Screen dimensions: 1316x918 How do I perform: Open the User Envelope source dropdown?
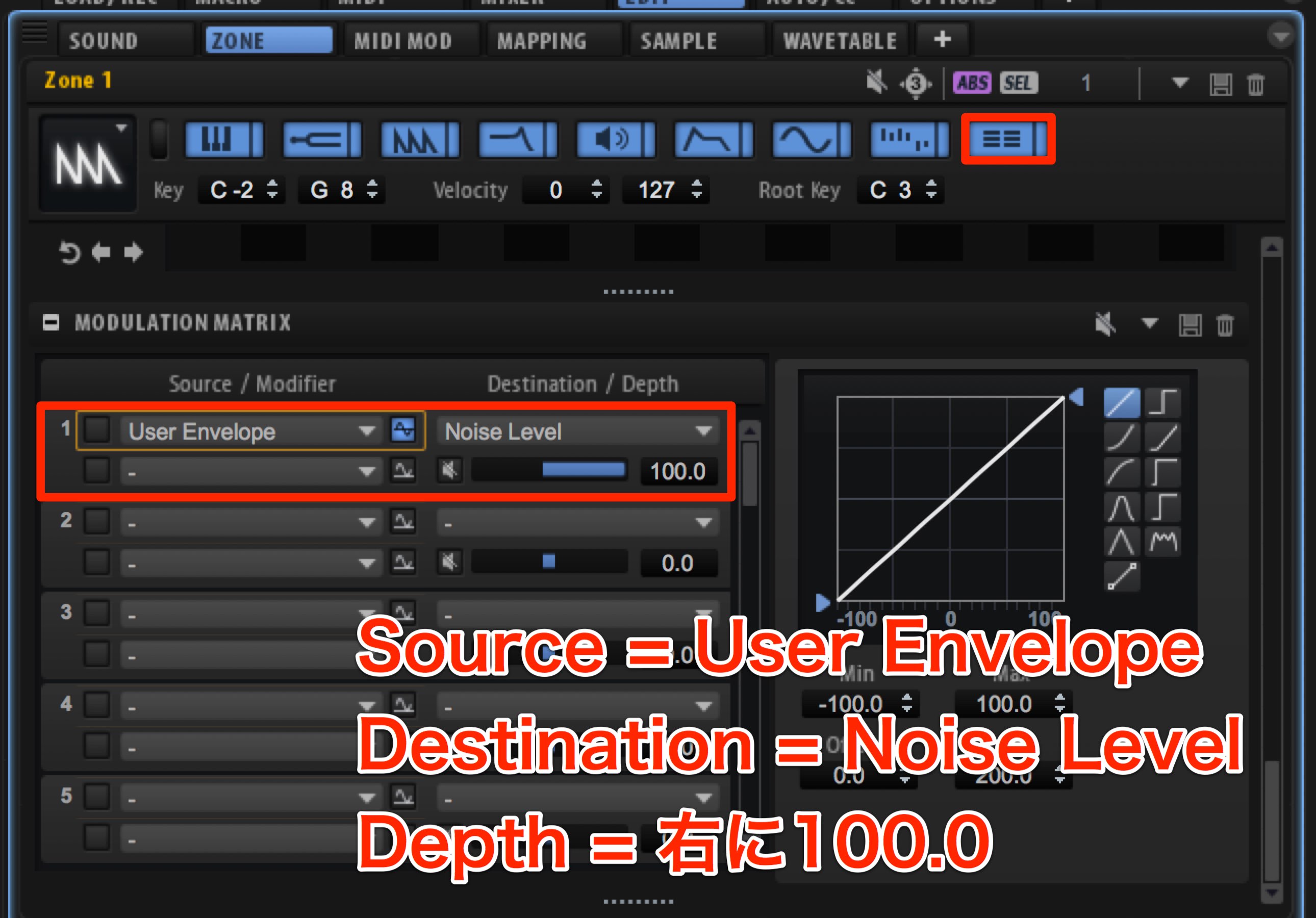250,431
